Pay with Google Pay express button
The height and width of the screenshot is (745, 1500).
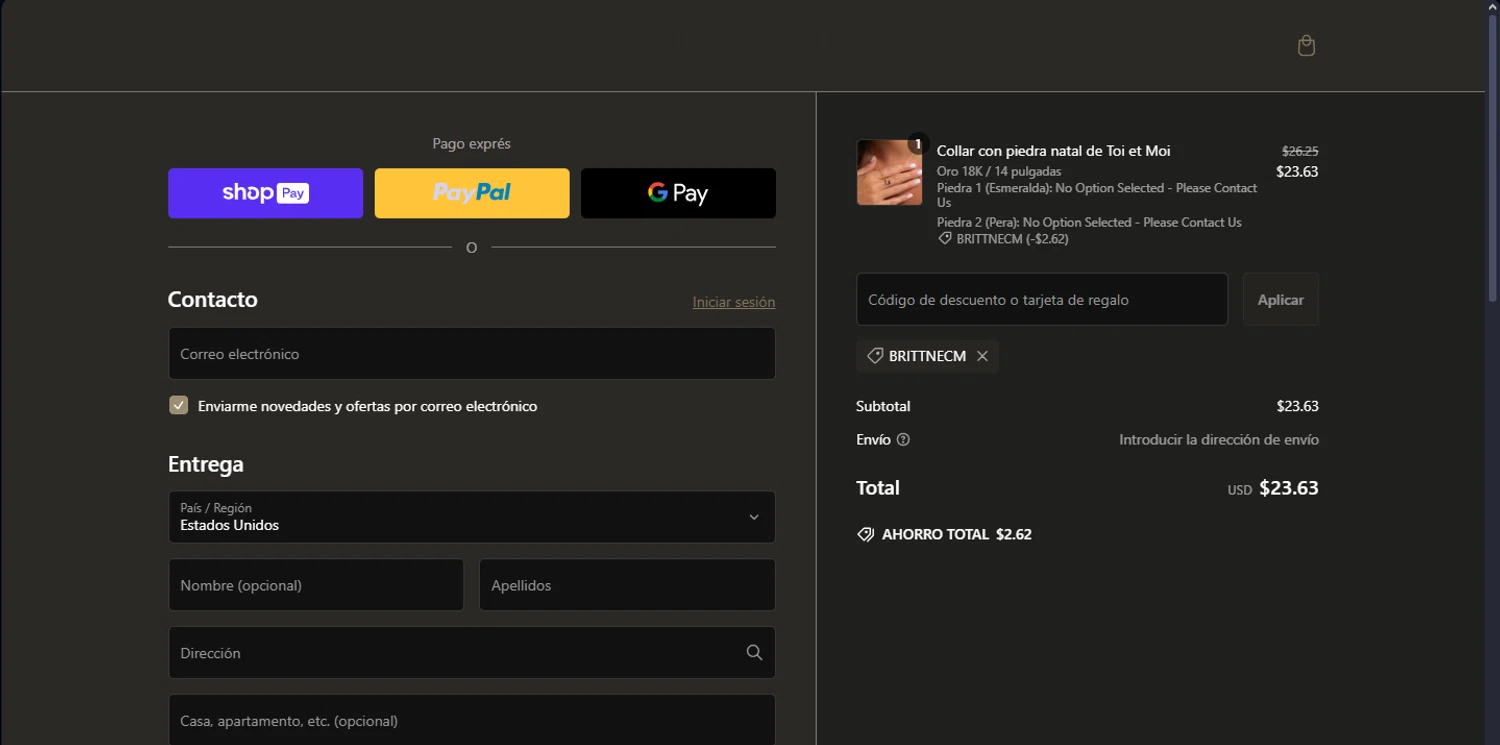click(x=678, y=193)
